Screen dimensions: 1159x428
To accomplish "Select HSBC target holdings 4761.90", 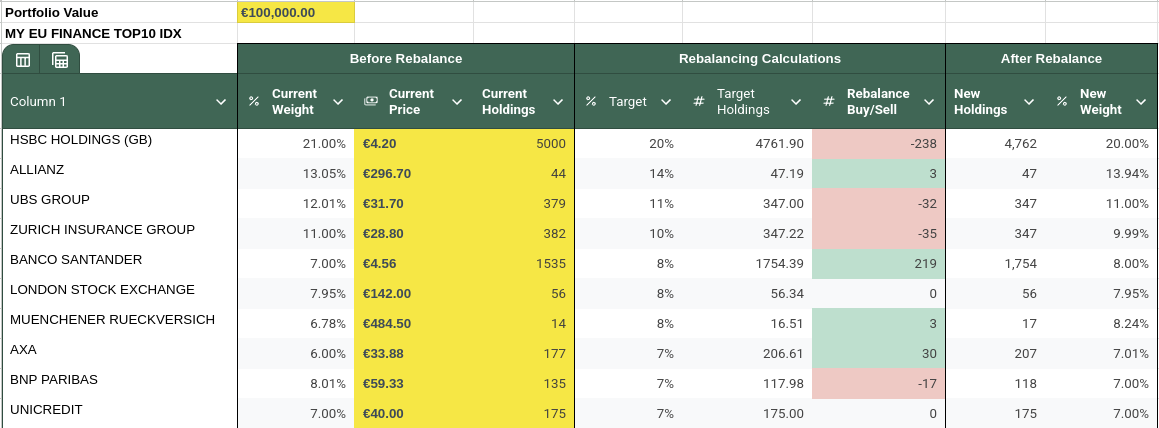I will (x=747, y=143).
